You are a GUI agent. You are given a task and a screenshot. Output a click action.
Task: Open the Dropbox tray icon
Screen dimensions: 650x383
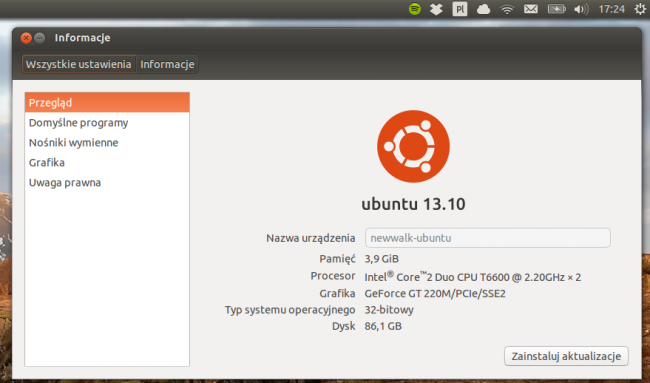pos(436,9)
